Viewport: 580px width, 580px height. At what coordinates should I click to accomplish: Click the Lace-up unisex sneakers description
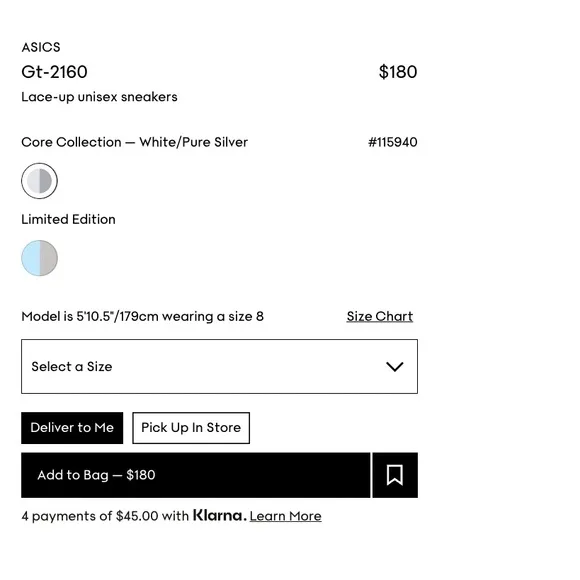point(100,97)
